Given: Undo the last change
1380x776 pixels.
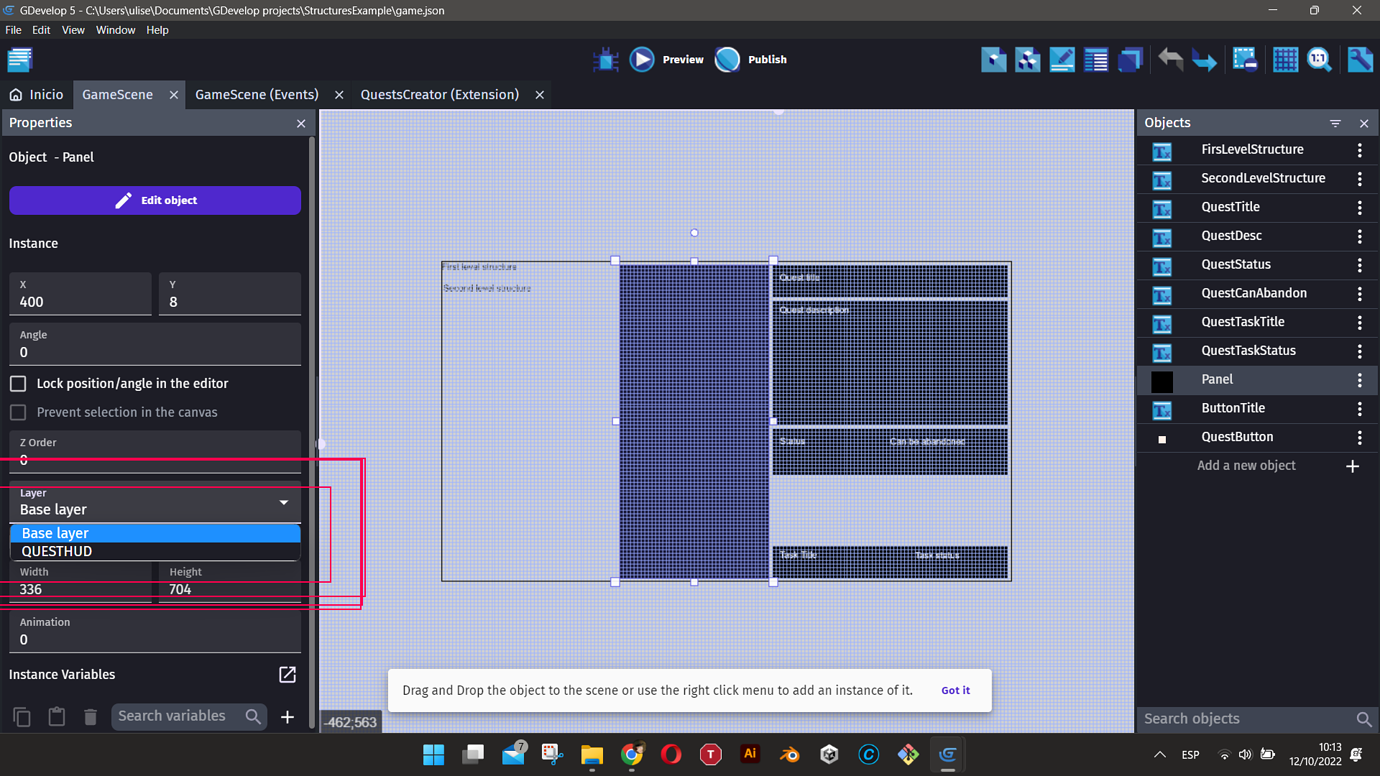Looking at the screenshot, I should [1170, 60].
